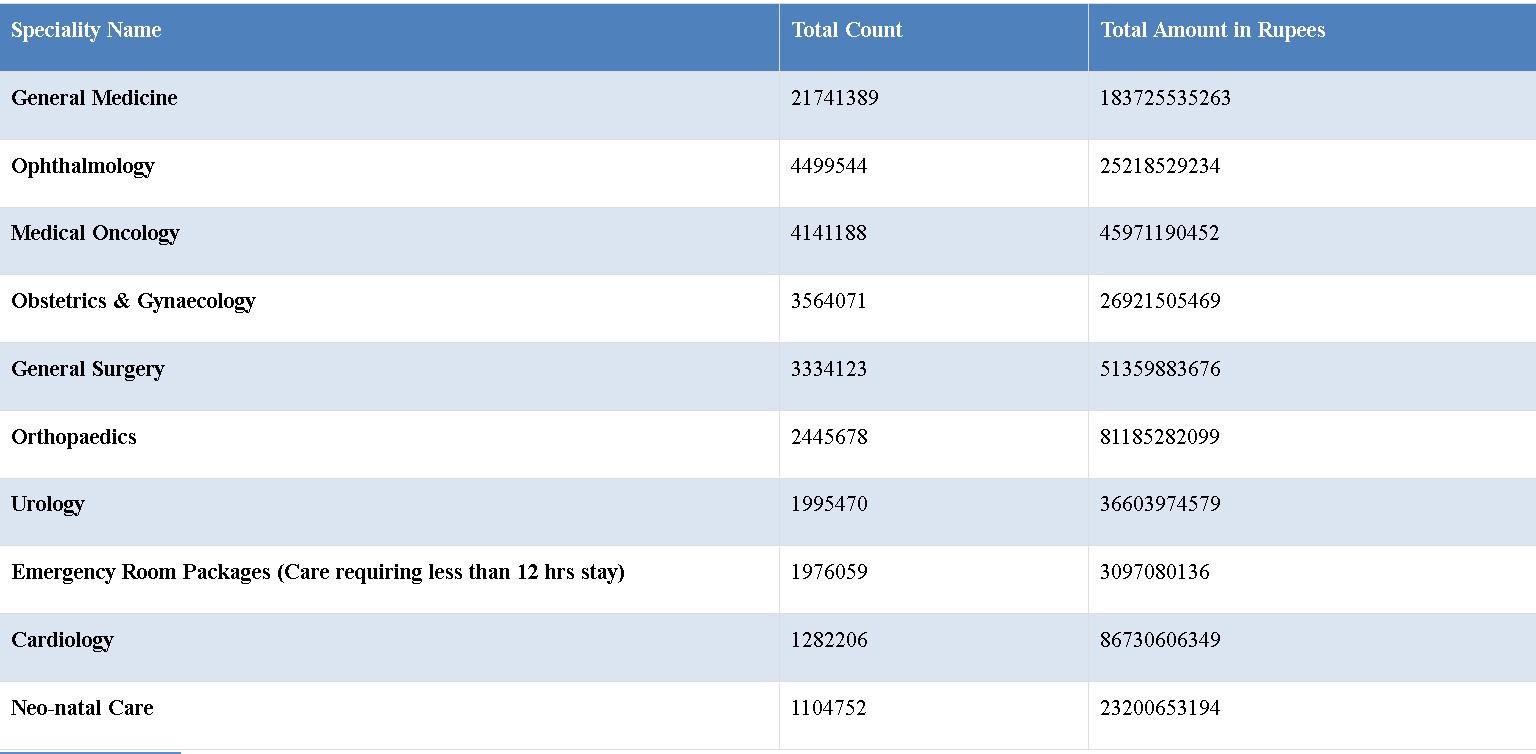Image resolution: width=1536 pixels, height=754 pixels.
Task: Select the Emergency Room Packages row name
Action: pyautogui.click(x=318, y=572)
